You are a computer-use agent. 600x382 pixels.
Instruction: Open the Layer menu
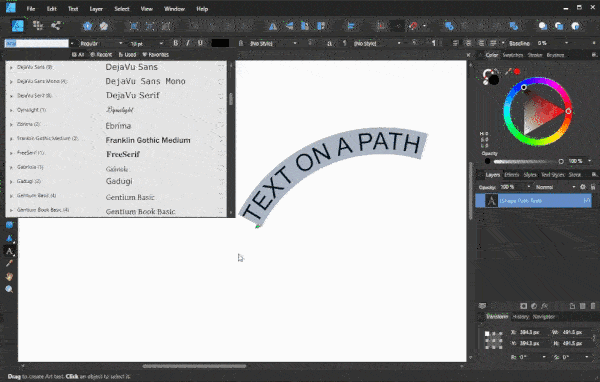[96, 9]
